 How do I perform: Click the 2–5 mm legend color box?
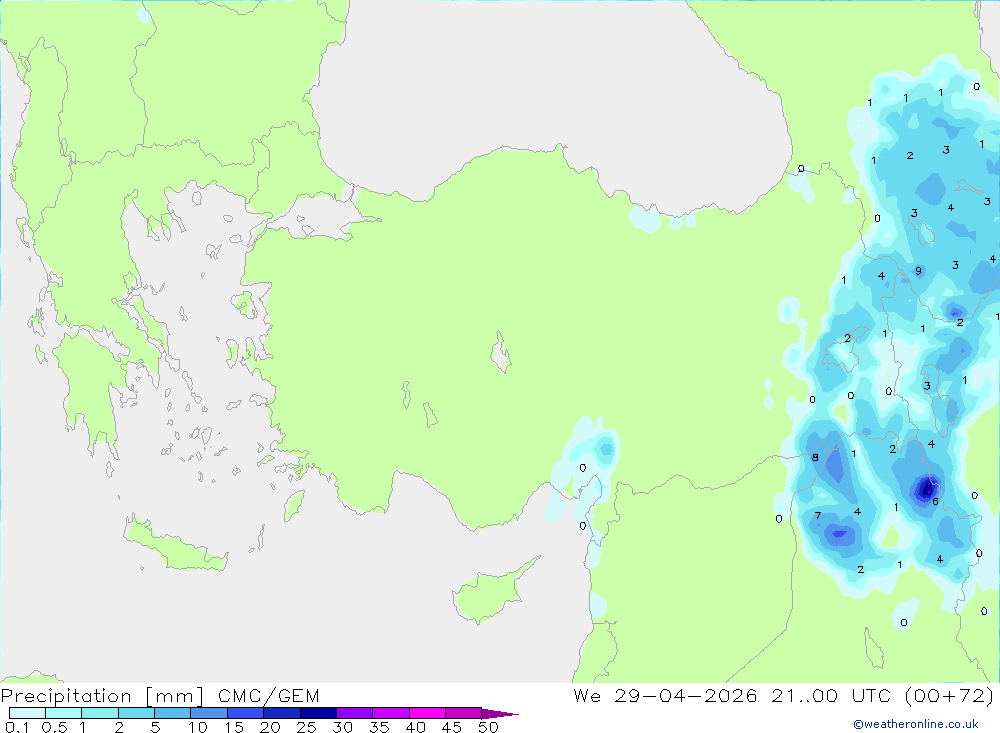tap(136, 713)
